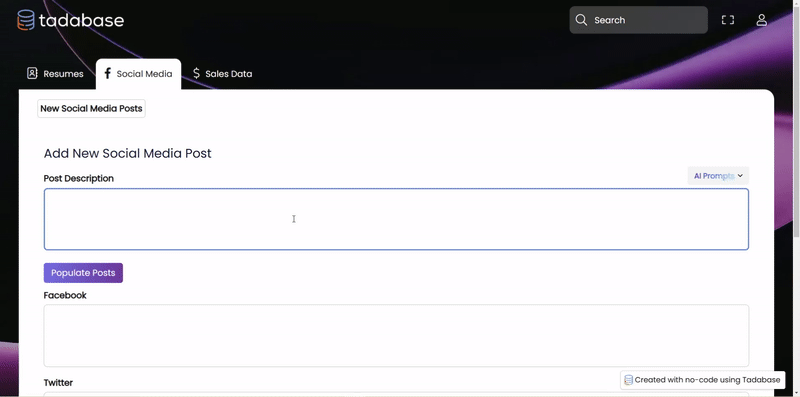
Task: Click the search magnifier icon
Action: click(581, 20)
